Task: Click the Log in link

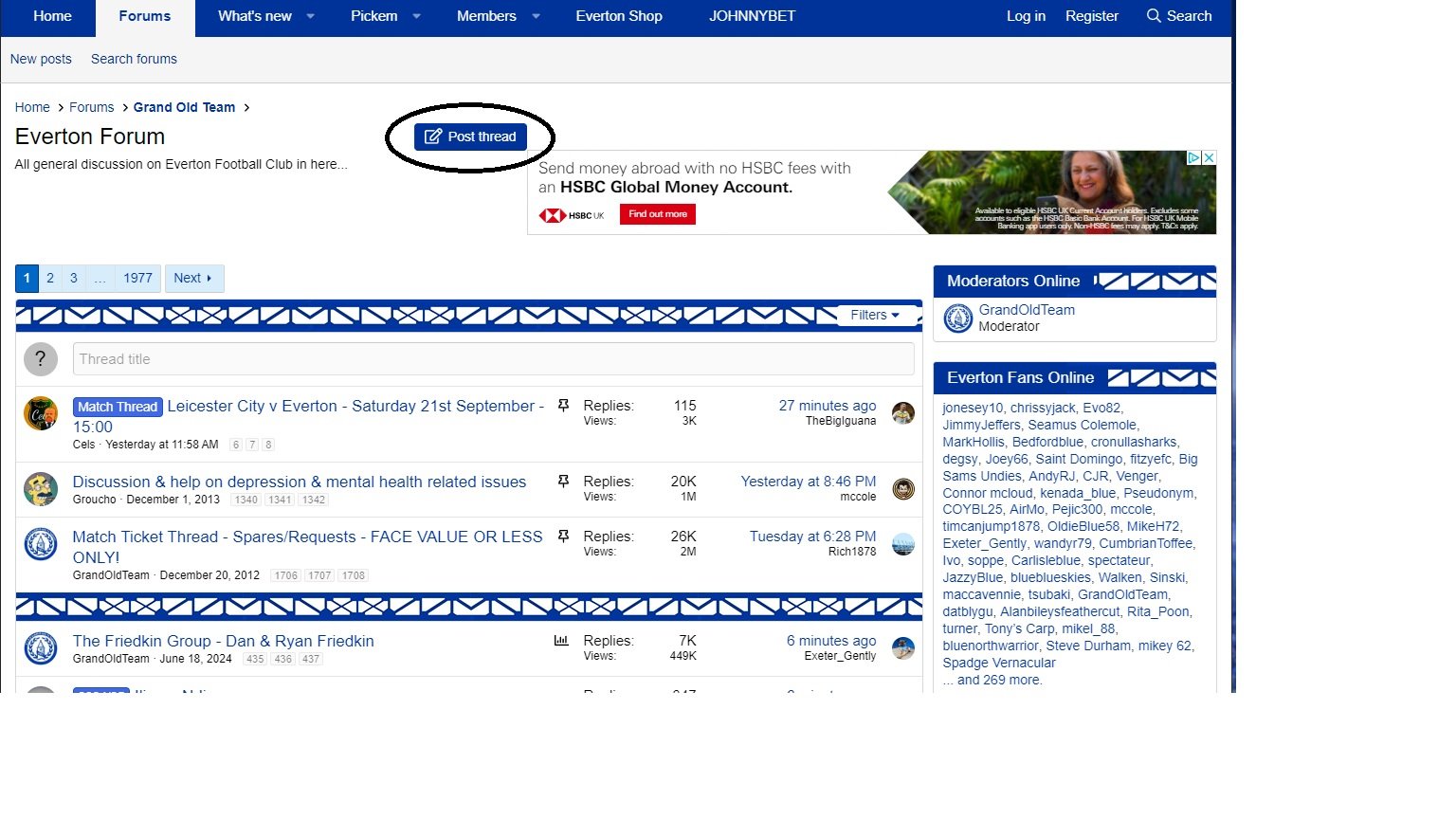Action: [x=1026, y=16]
